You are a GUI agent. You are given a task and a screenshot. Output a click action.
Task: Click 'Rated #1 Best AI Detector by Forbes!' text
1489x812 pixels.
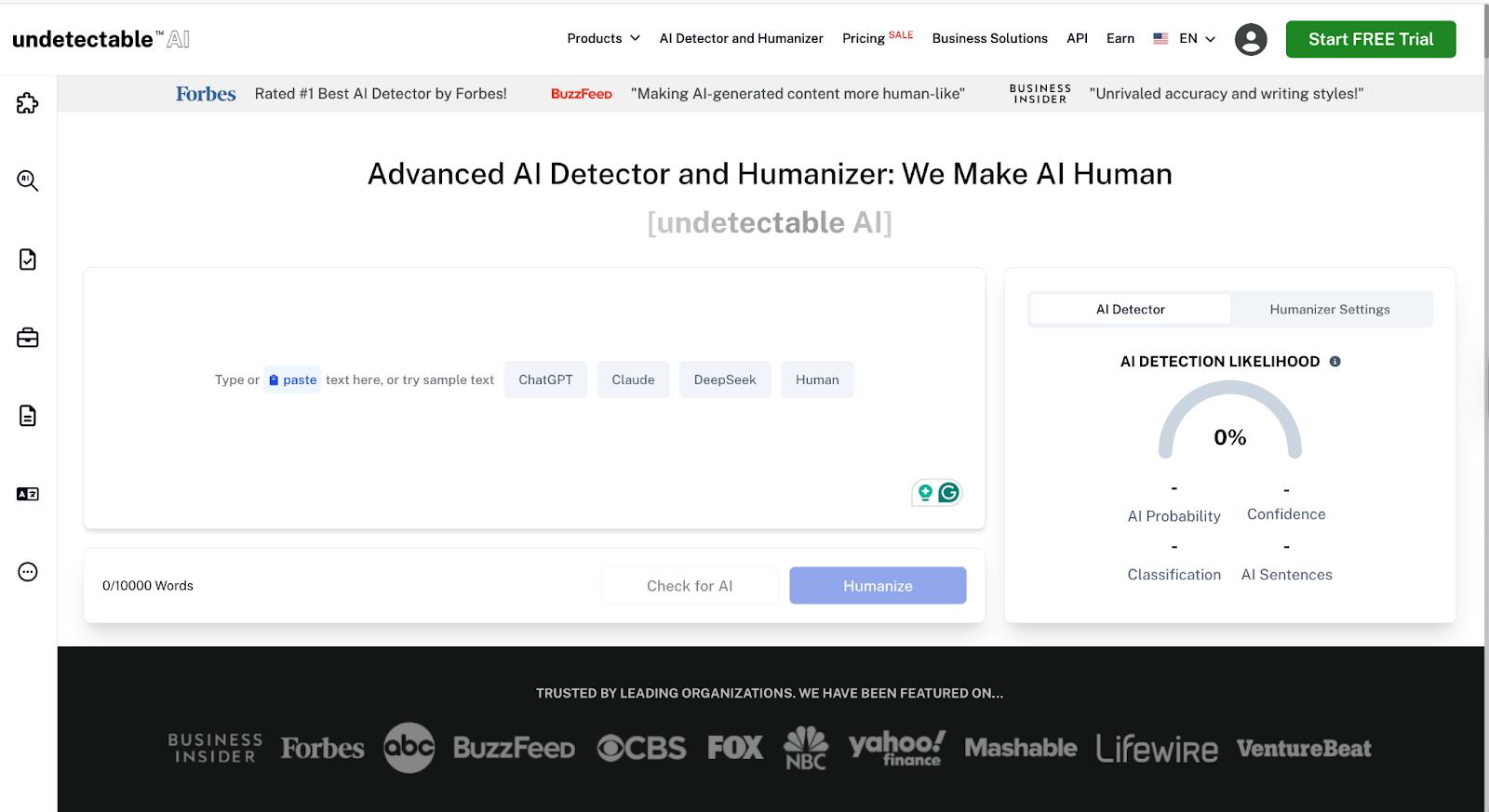coord(381,94)
